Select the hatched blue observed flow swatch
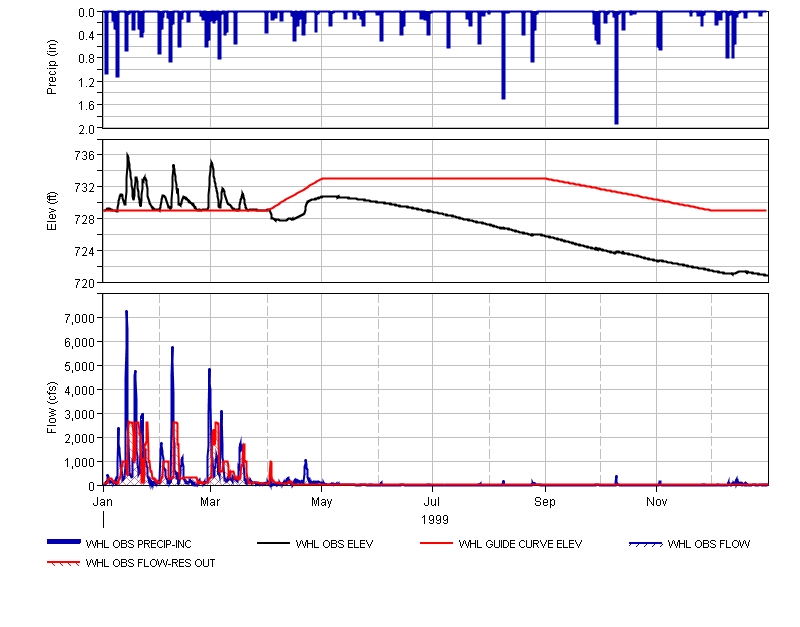 [645, 544]
